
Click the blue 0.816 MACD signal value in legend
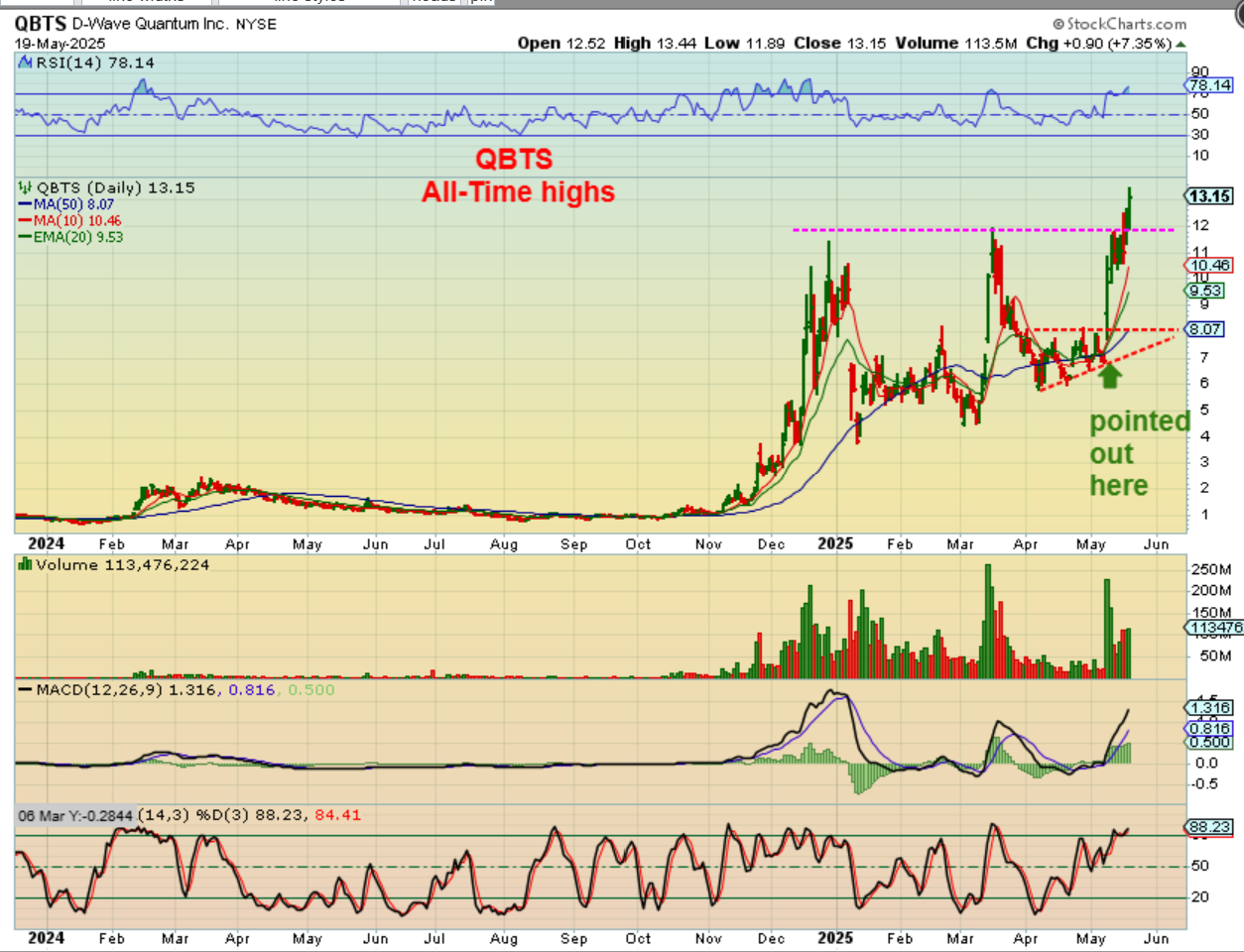pyautogui.click(x=252, y=689)
